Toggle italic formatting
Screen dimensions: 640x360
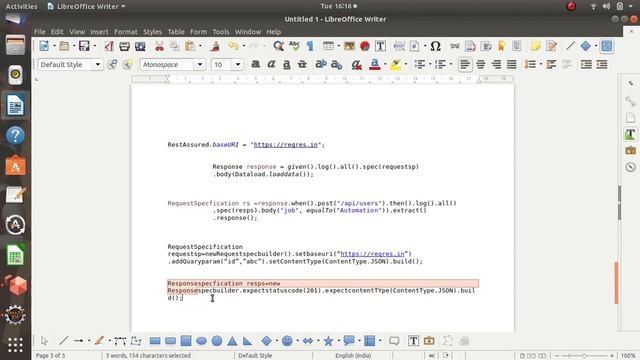271,64
